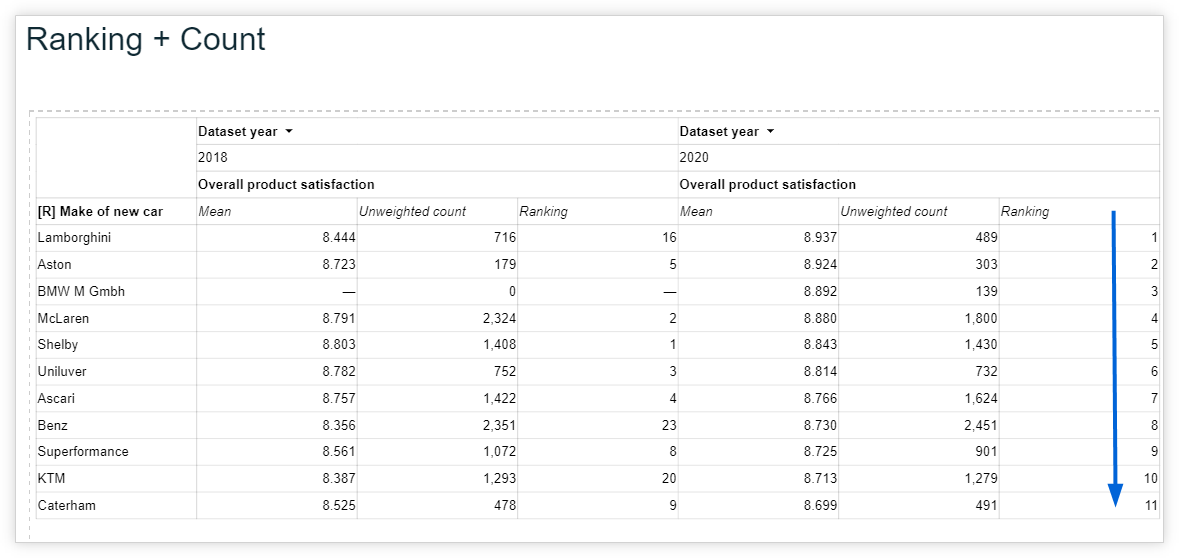The height and width of the screenshot is (558, 1179).
Task: Open the 2018 Dataset year dropdown arrow
Action: (289, 132)
